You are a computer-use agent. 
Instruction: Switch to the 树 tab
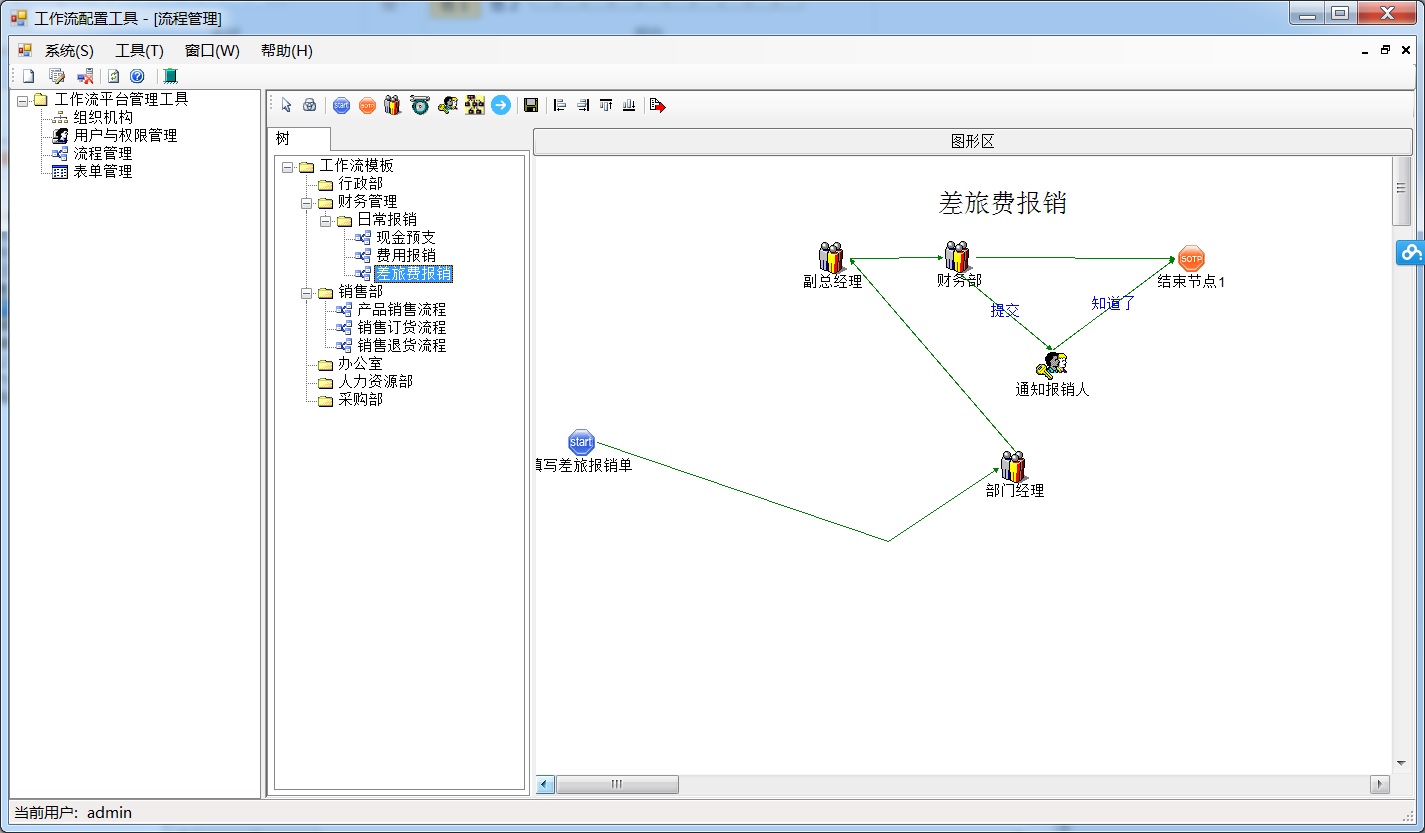(283, 140)
